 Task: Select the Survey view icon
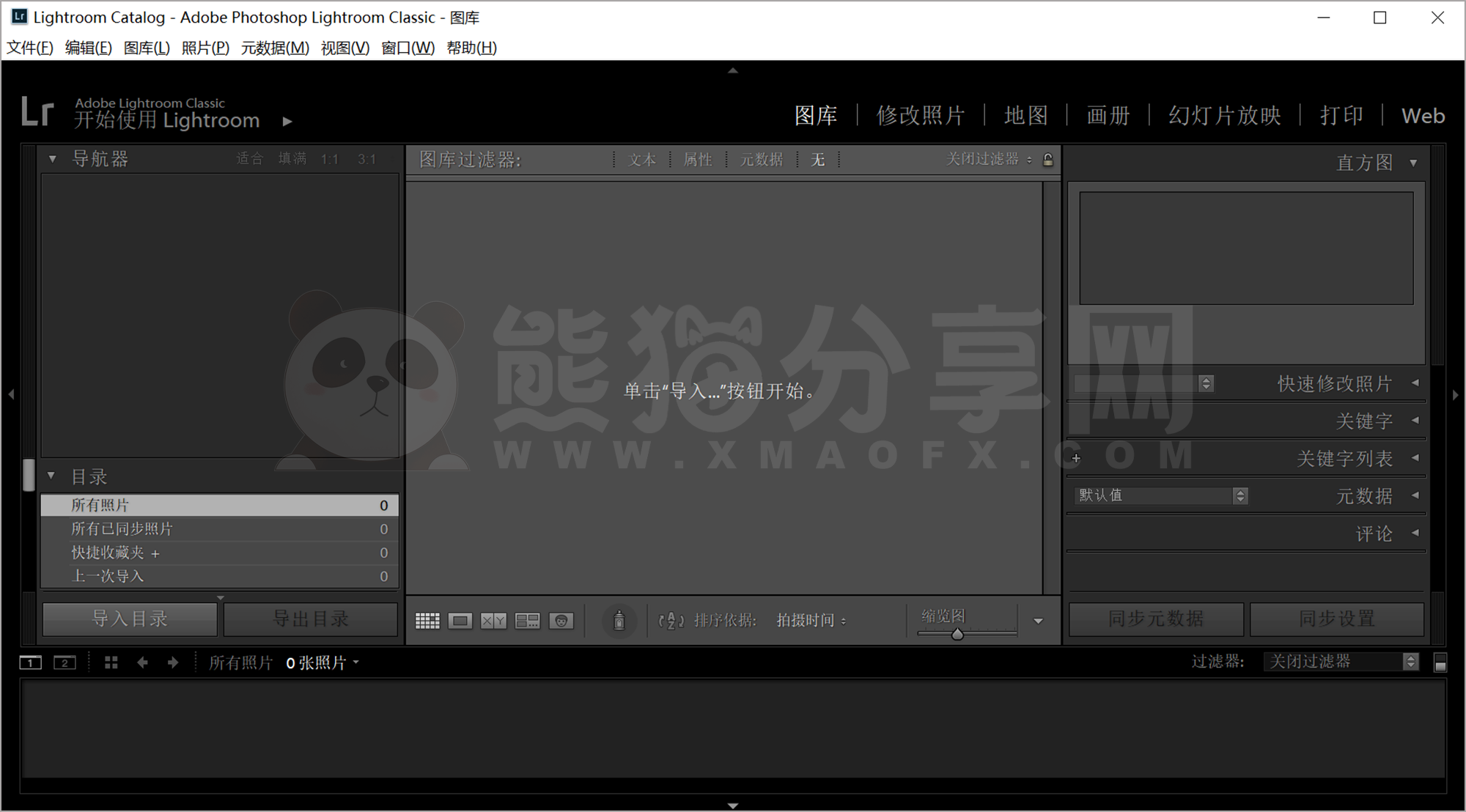point(527,621)
